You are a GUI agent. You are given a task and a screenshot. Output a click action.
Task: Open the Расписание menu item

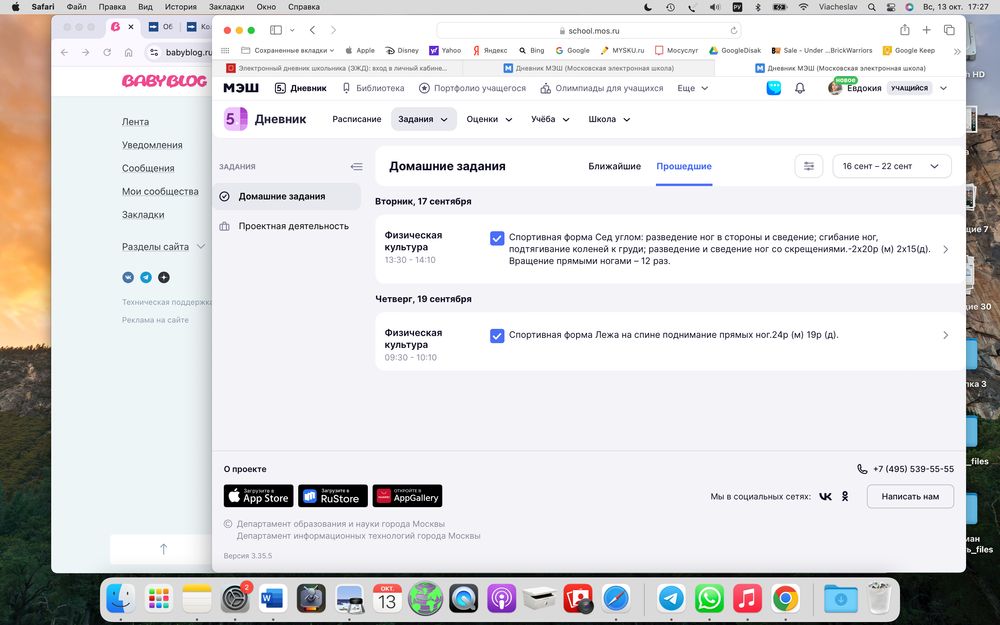(x=356, y=119)
